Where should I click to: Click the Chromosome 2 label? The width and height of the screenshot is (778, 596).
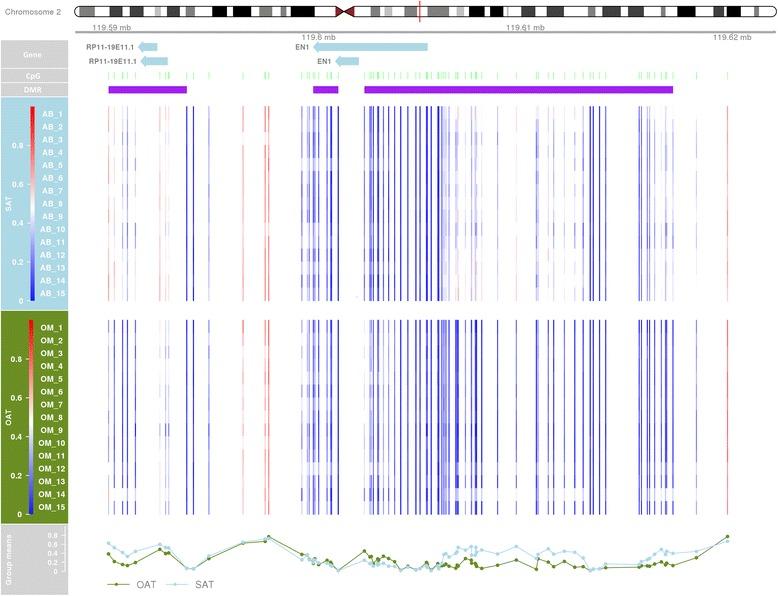click(x=33, y=12)
